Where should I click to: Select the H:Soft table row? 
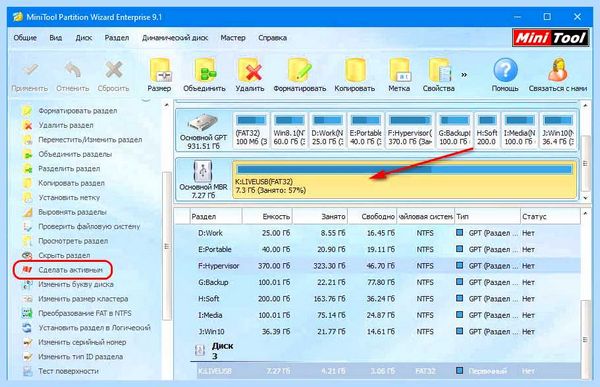(x=377, y=299)
